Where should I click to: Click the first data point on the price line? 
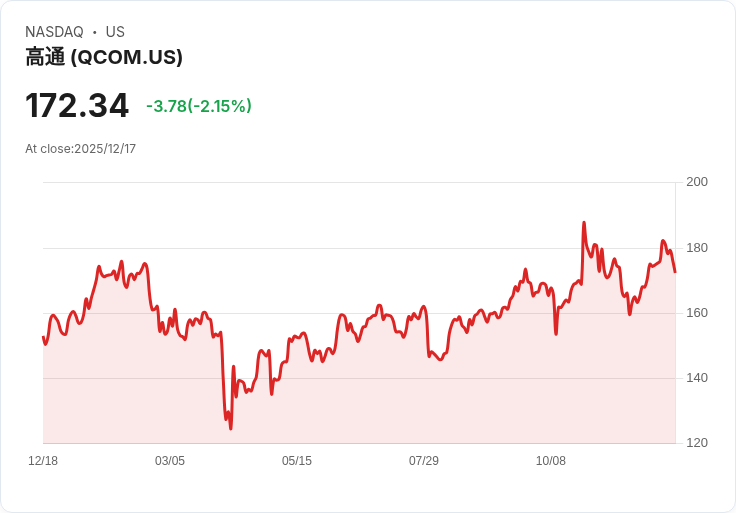tap(43, 337)
